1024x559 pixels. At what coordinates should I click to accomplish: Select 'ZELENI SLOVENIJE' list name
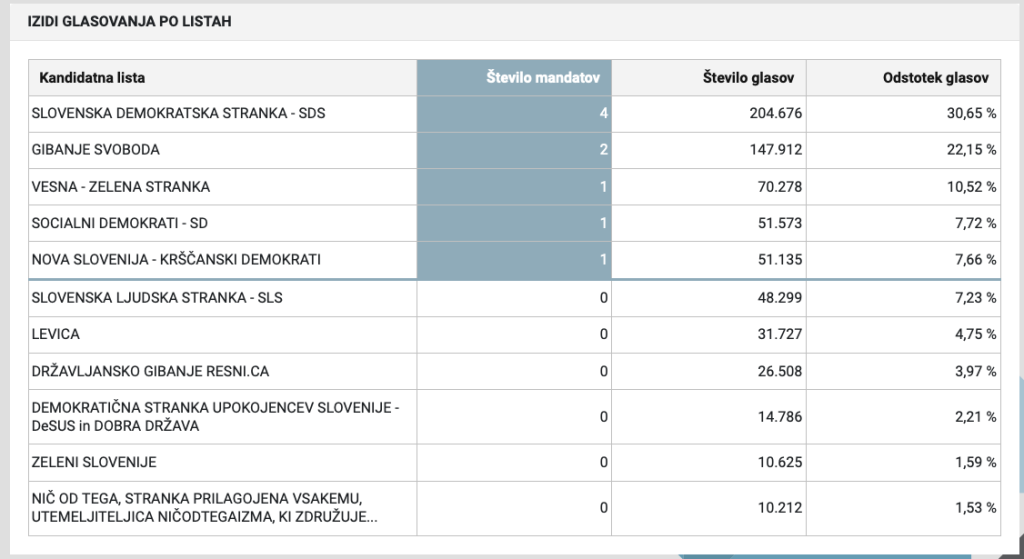(94, 462)
